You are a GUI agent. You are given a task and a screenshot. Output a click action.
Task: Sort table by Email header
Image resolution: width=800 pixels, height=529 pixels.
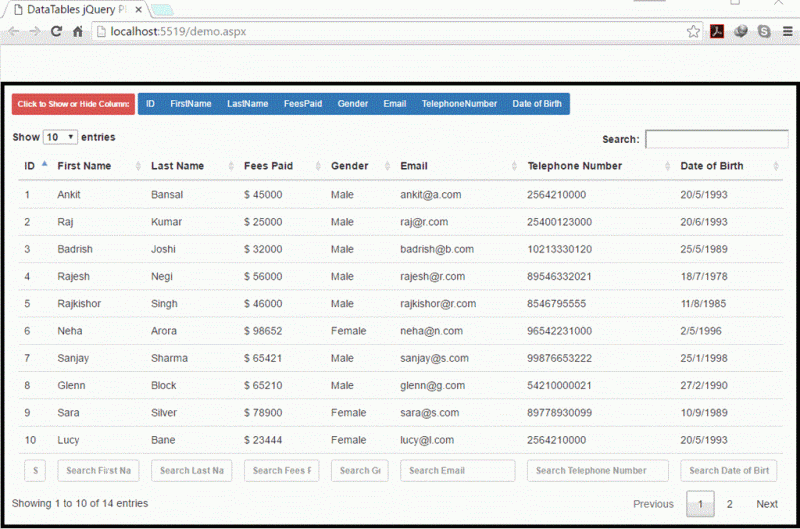(414, 166)
